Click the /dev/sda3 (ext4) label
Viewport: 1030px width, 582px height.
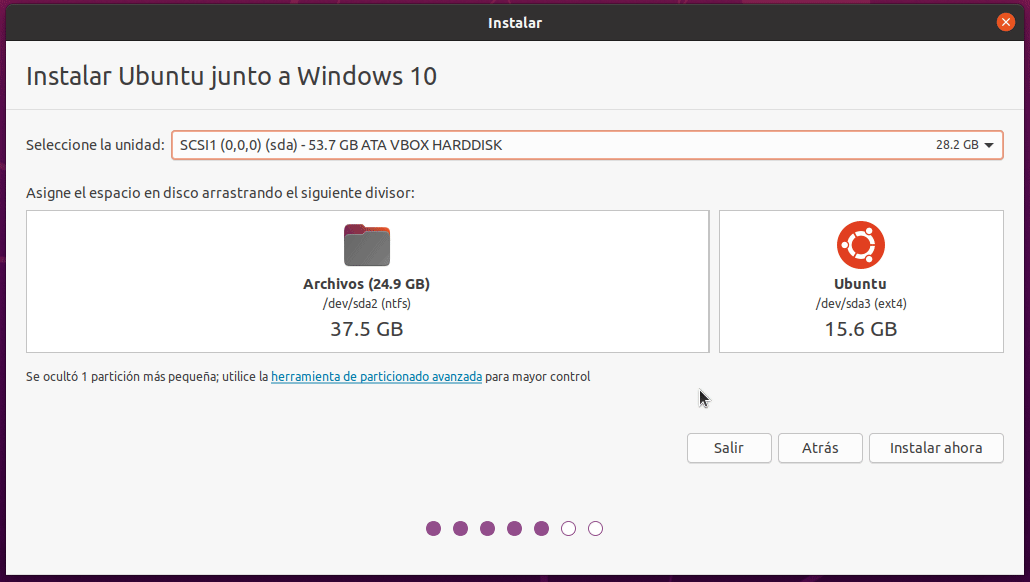click(861, 303)
